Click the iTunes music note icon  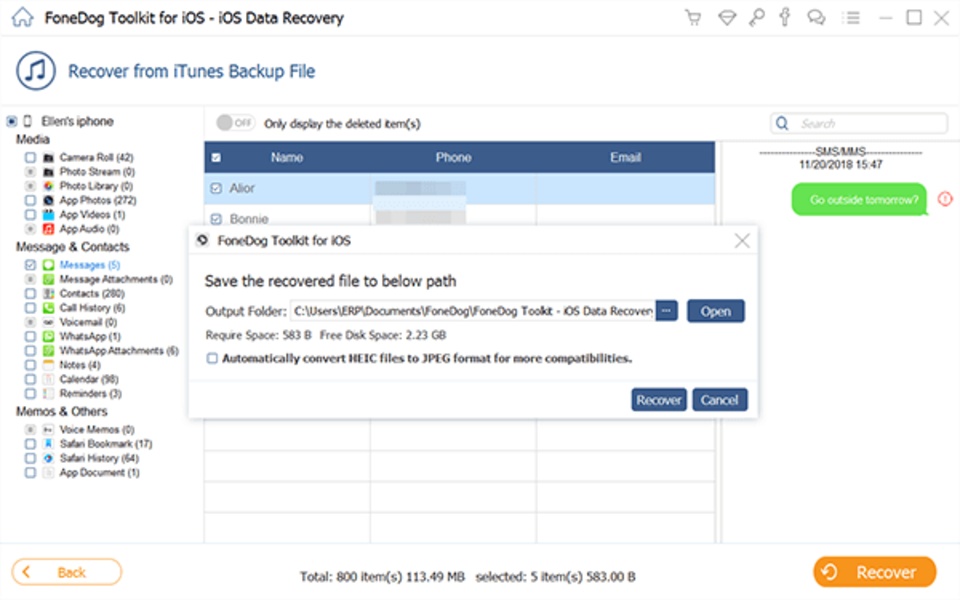point(36,71)
